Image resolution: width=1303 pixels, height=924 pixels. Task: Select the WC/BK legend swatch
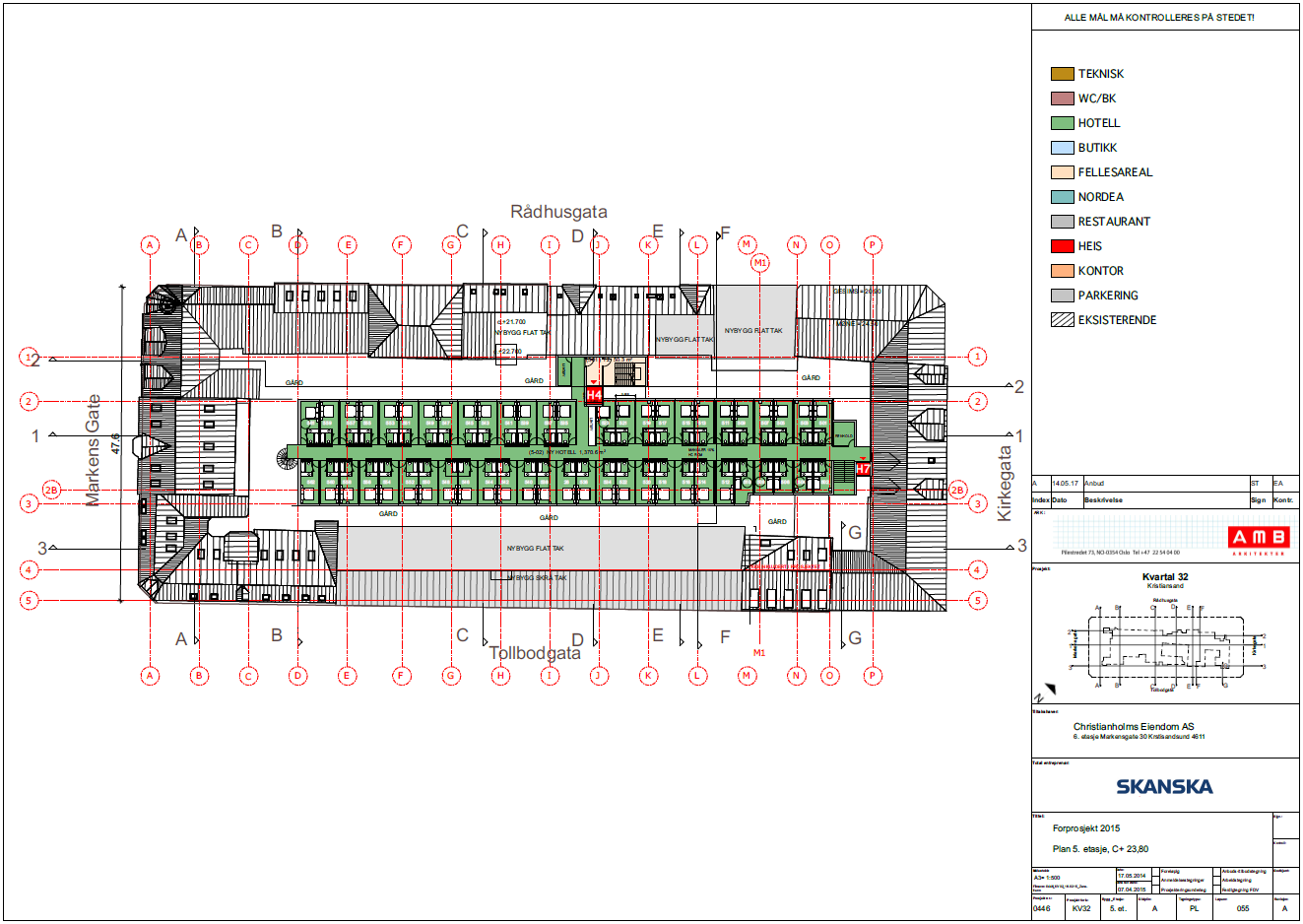pos(1062,99)
